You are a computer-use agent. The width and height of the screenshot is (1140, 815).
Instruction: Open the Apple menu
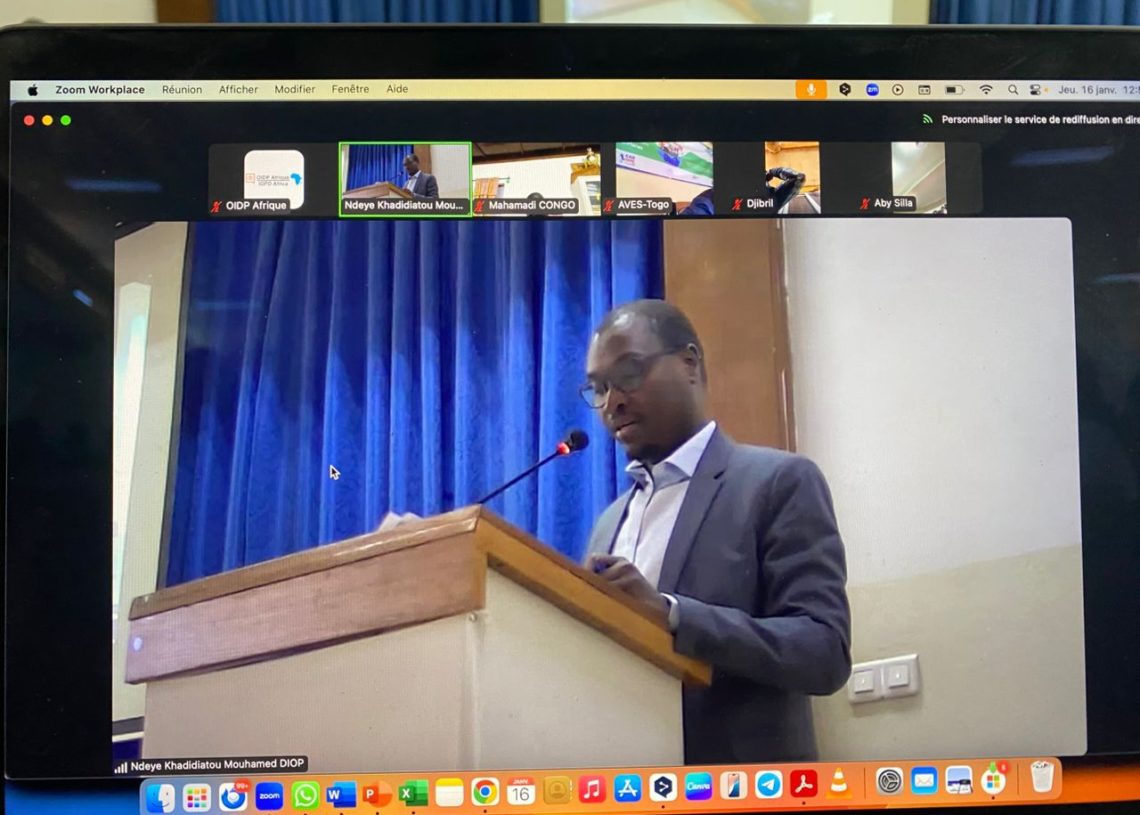tap(32, 90)
